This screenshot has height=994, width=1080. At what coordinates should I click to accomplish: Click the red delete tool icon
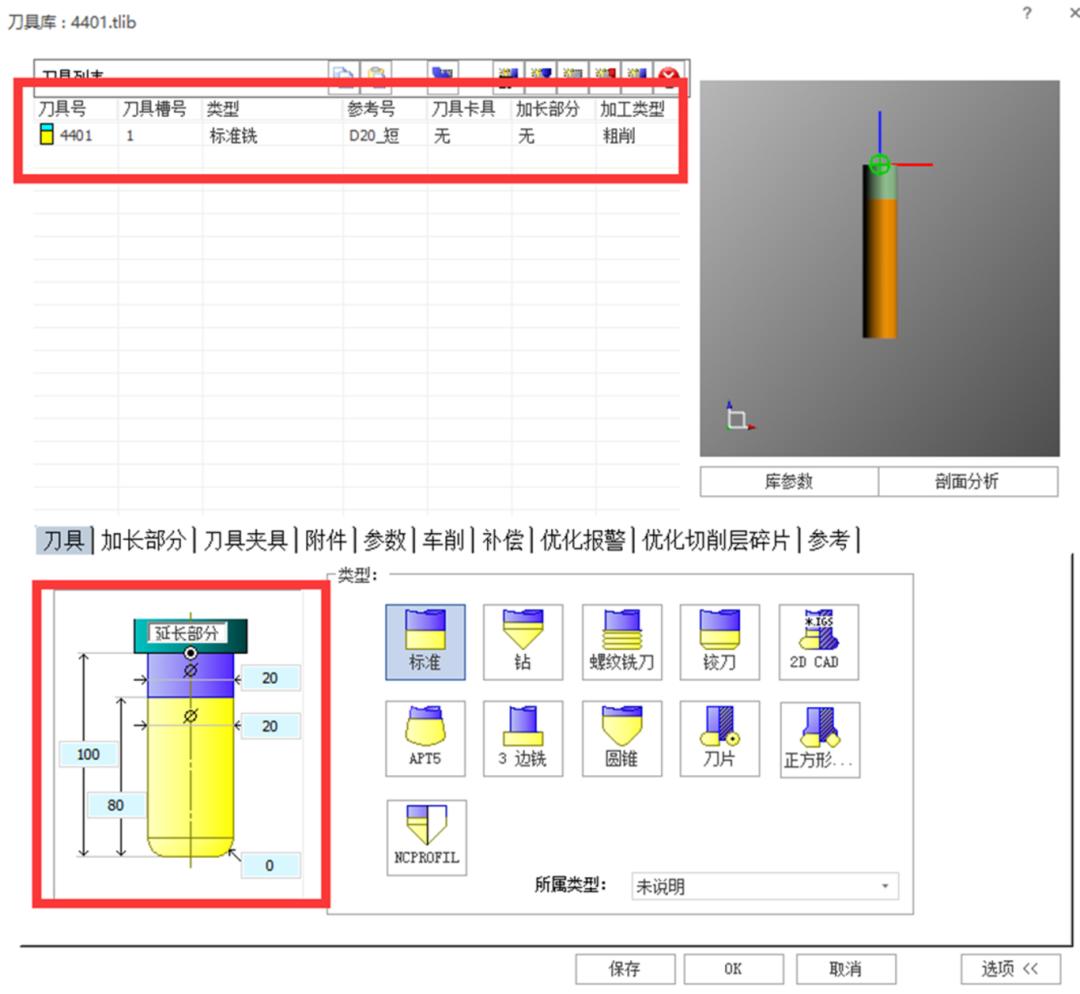point(668,76)
